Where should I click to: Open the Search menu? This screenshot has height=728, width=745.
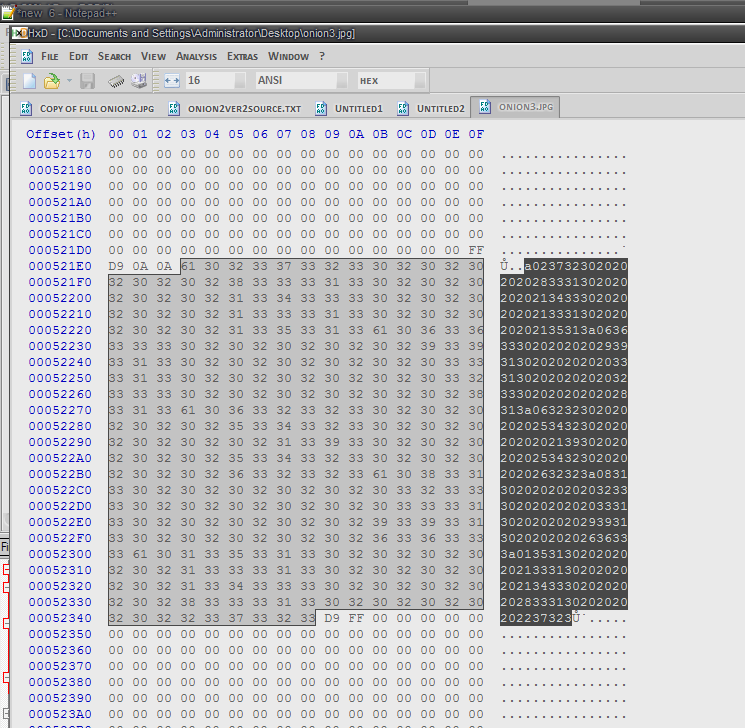pos(114,56)
